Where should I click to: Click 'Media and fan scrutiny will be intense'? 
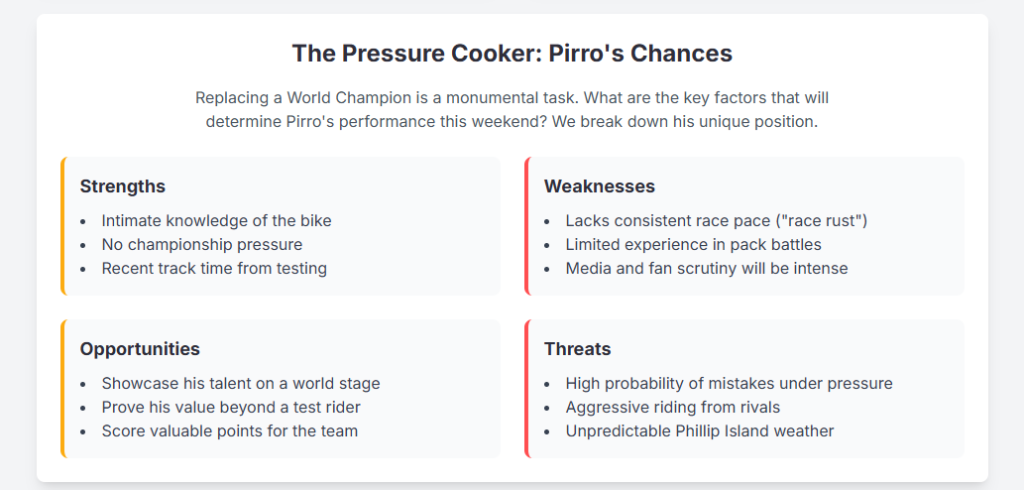(706, 268)
